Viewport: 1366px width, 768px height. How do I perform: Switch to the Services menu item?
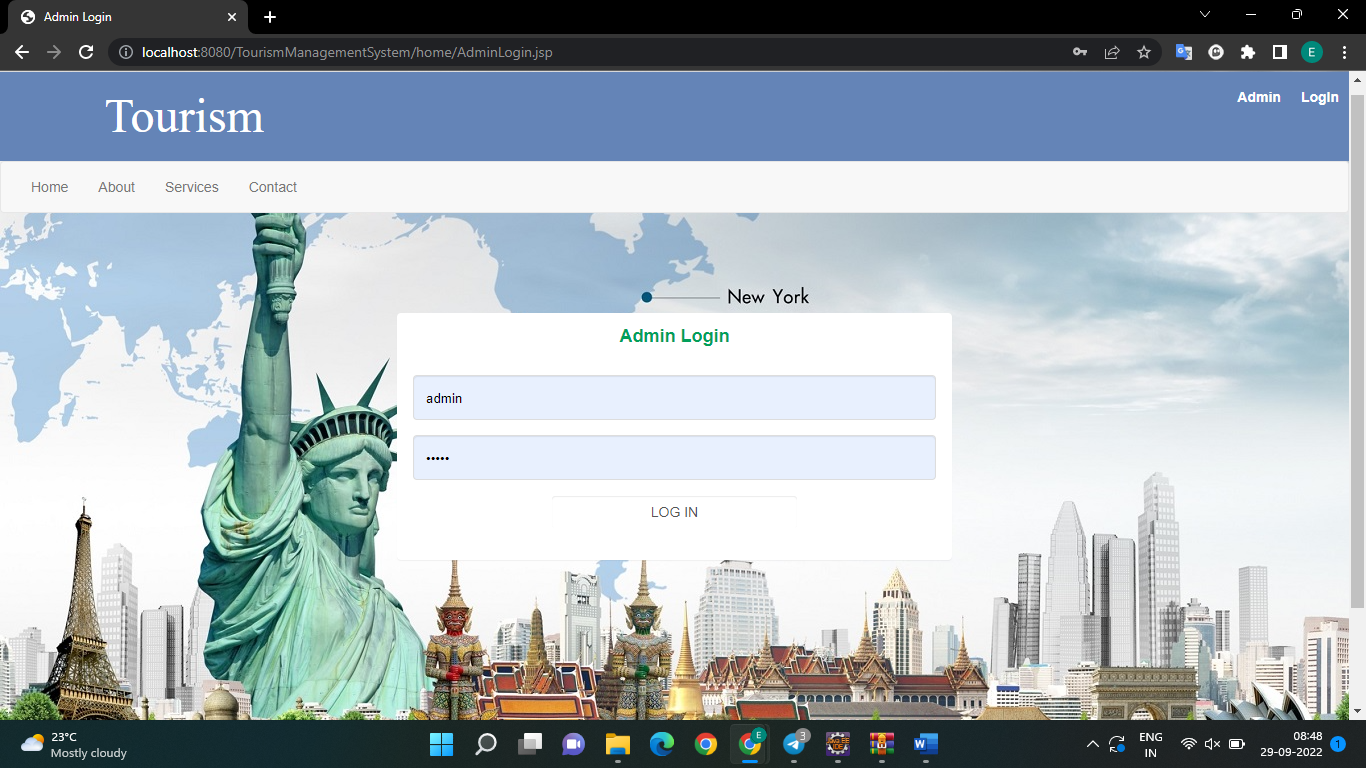pos(191,187)
